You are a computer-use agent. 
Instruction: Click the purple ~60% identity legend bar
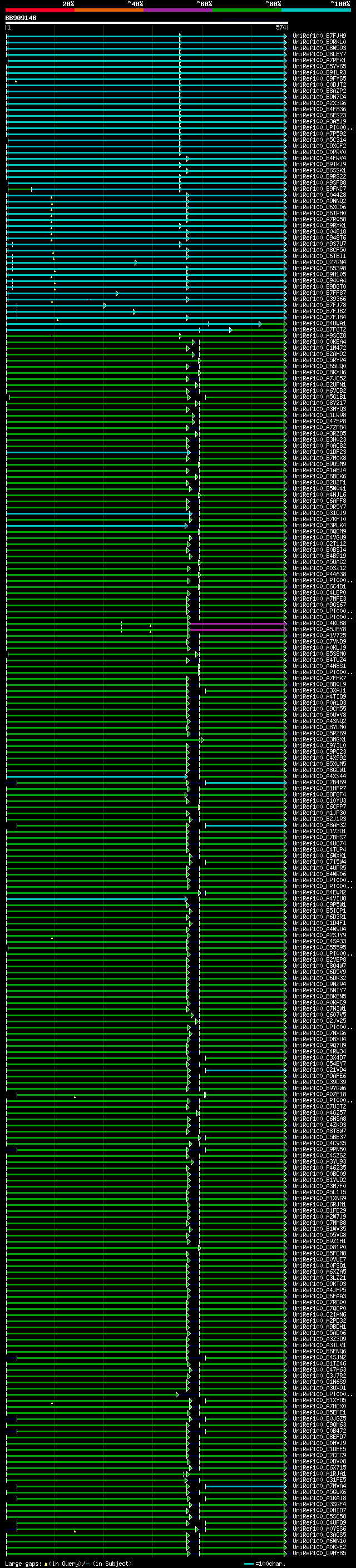tap(179, 10)
